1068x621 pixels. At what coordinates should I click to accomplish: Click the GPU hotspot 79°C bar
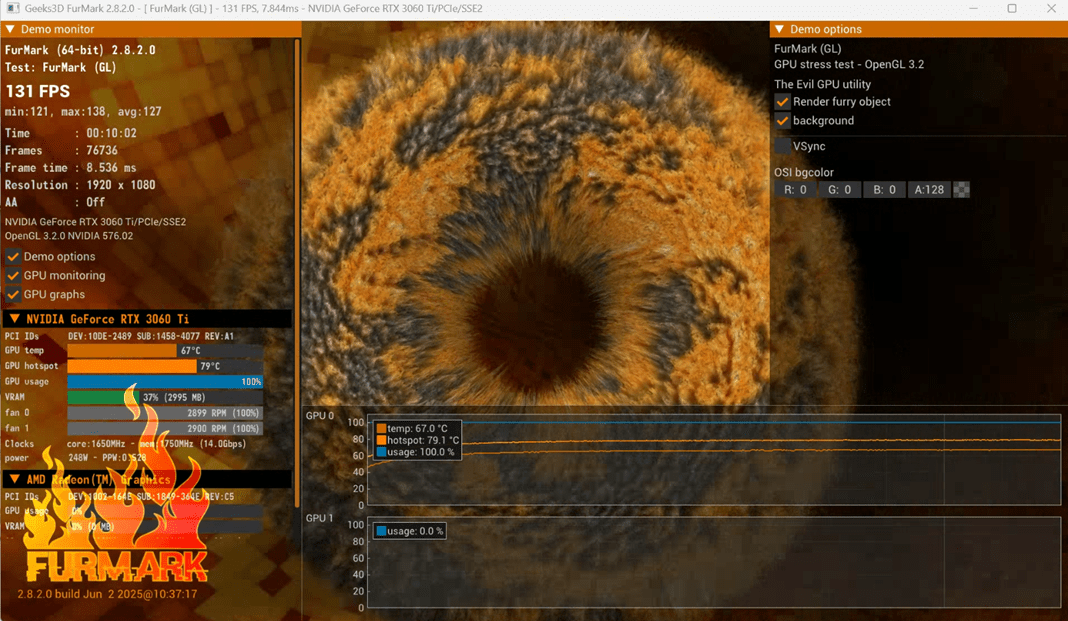[165, 366]
